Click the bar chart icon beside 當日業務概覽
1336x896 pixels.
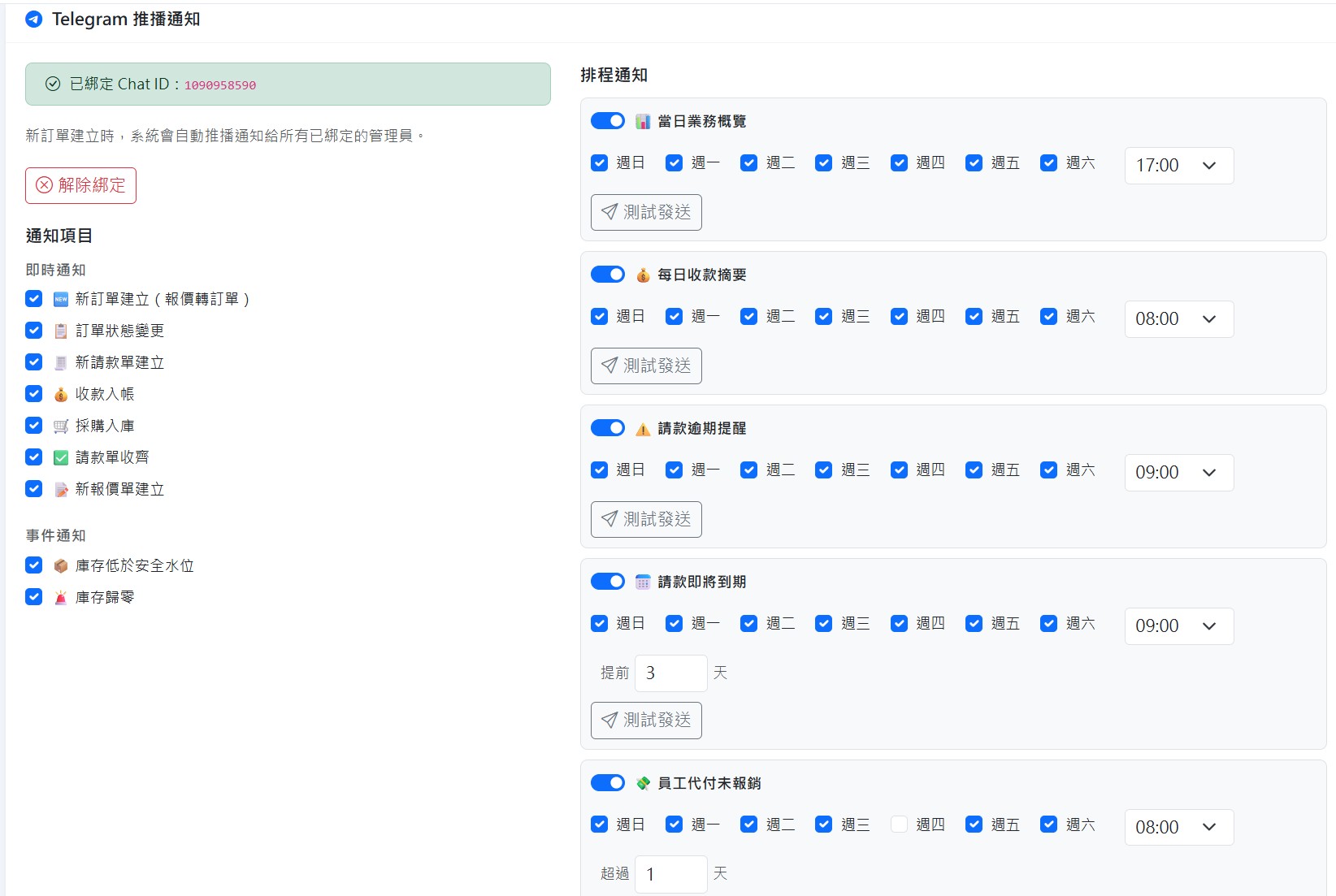point(643,121)
